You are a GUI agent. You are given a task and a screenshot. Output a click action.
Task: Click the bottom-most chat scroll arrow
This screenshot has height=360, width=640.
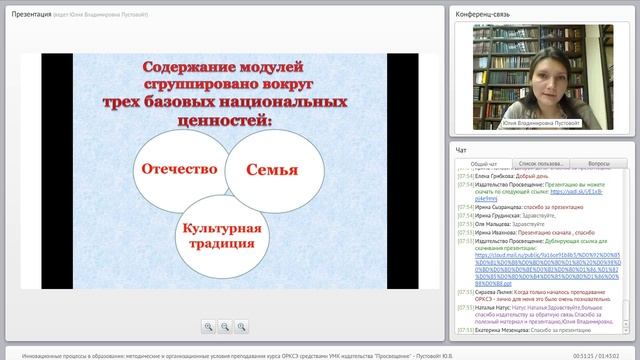pos(626,331)
